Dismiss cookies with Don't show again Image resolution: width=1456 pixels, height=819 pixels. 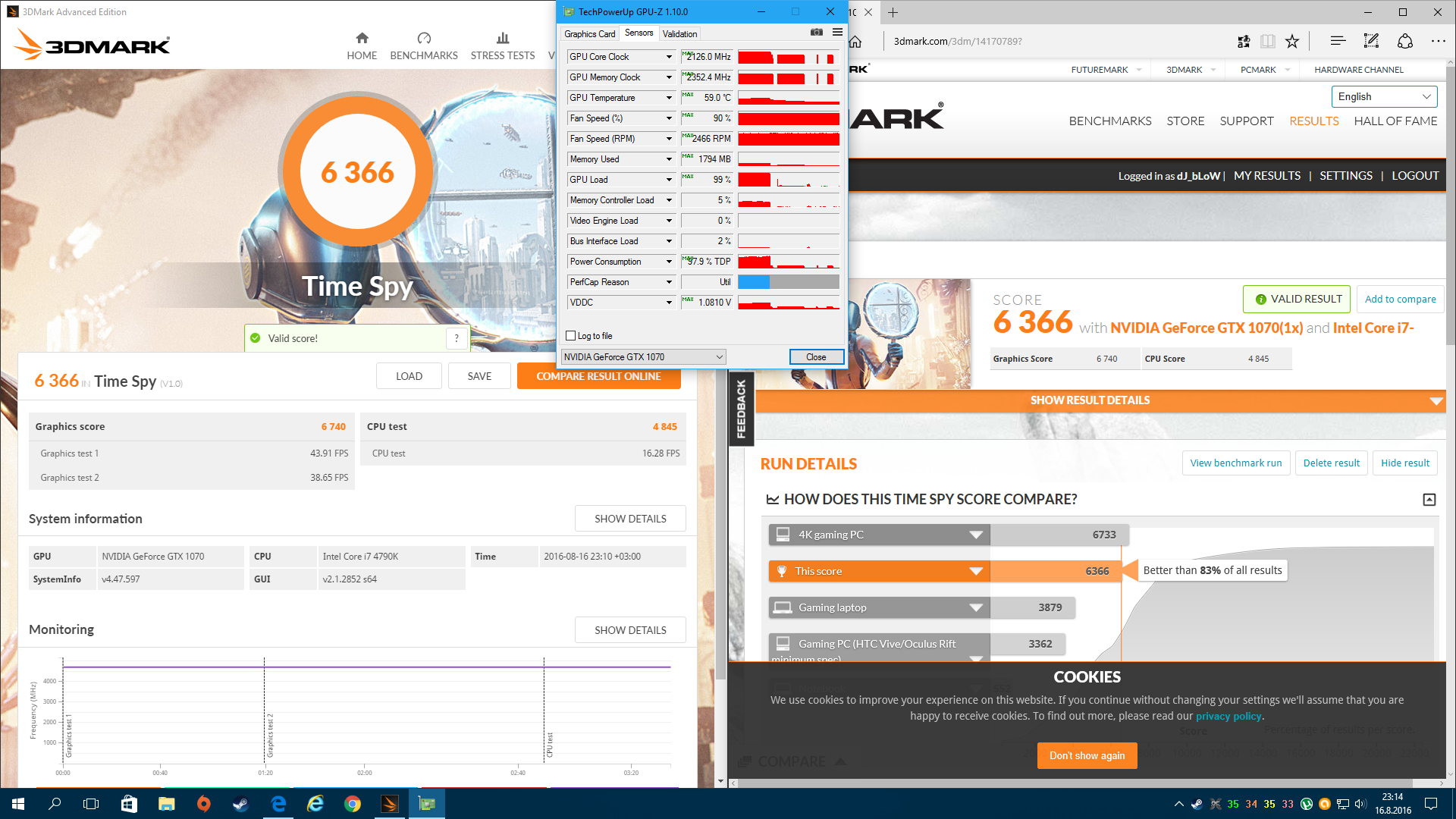click(x=1087, y=755)
